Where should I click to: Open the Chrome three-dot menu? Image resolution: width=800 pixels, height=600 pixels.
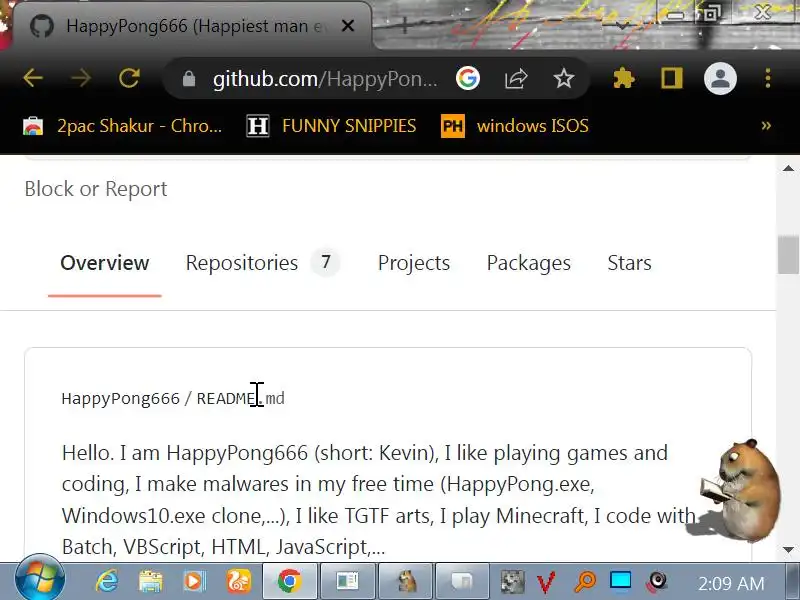pyautogui.click(x=768, y=79)
